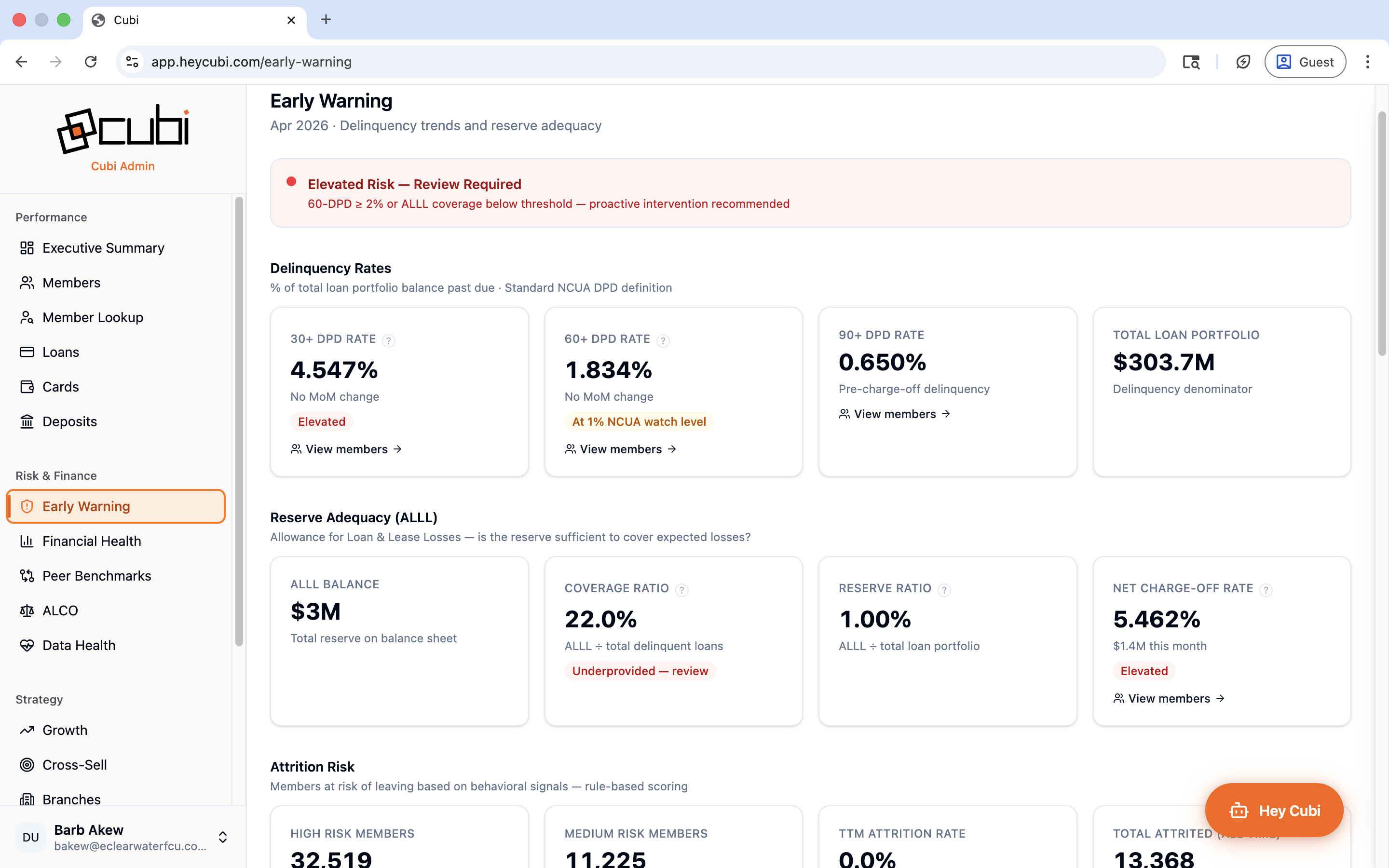
Task: Click the Coverage Ratio question mark icon
Action: [x=681, y=590]
